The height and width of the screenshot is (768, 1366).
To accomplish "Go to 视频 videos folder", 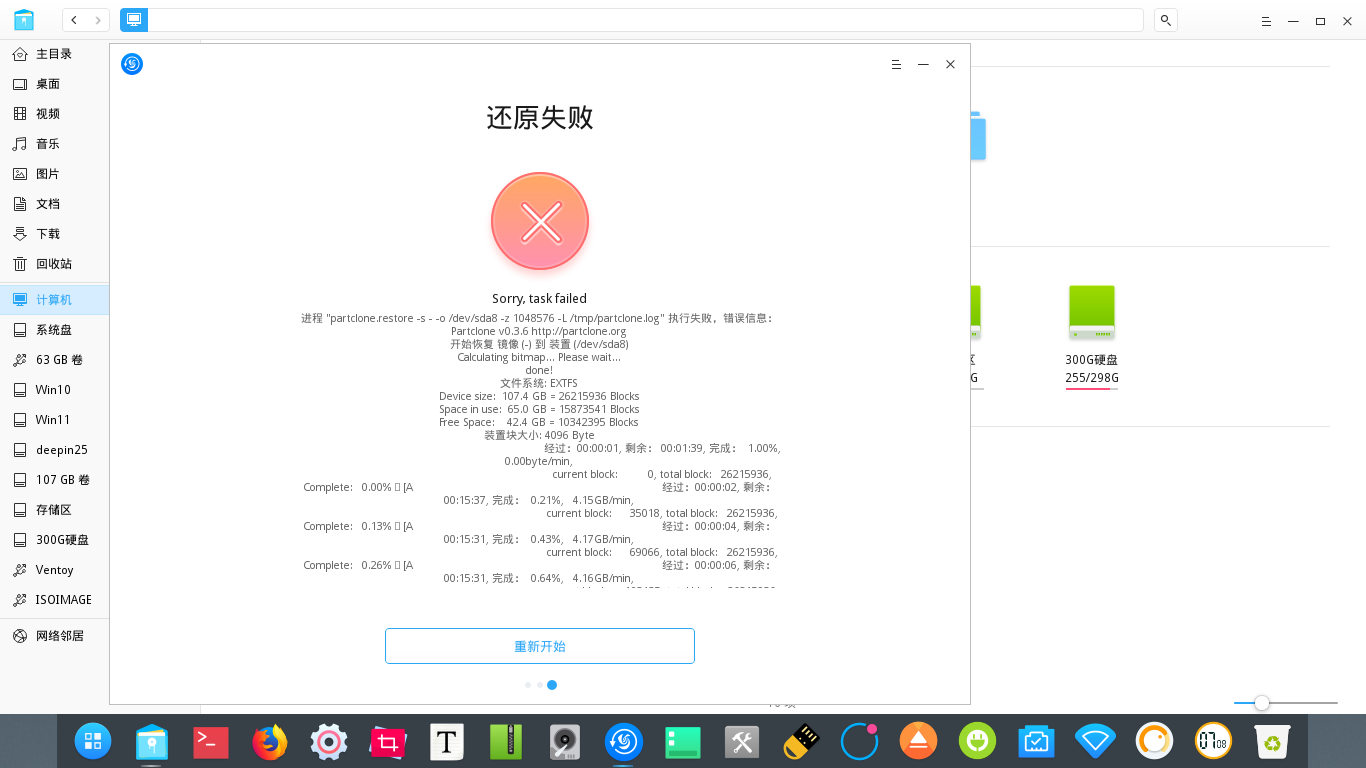I will 55,114.
